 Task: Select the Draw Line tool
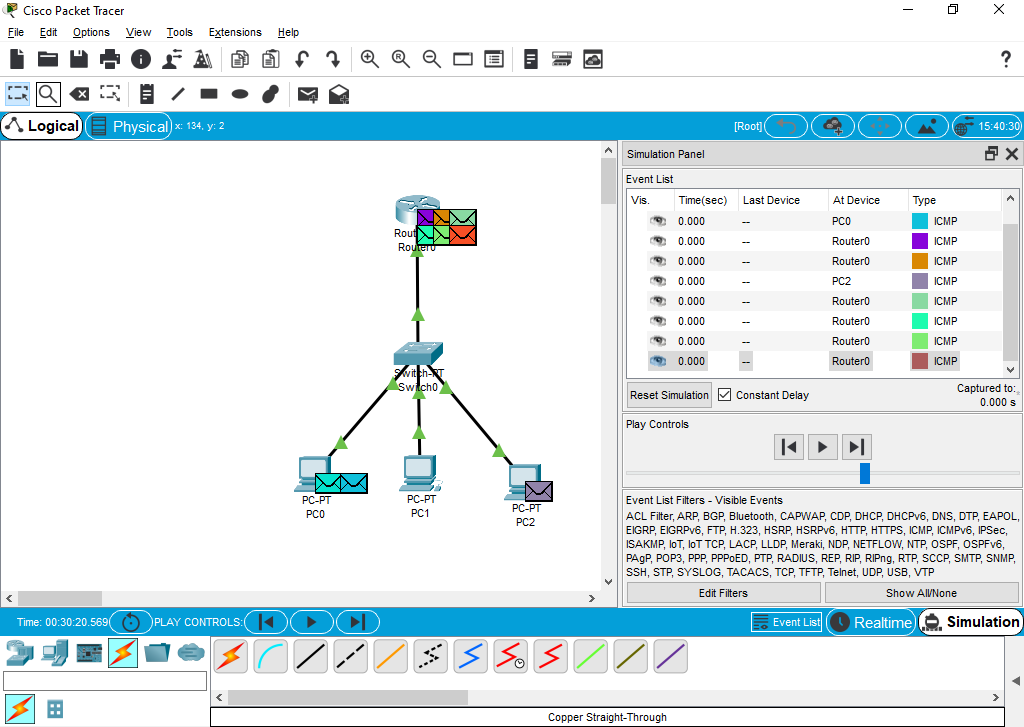[178, 95]
